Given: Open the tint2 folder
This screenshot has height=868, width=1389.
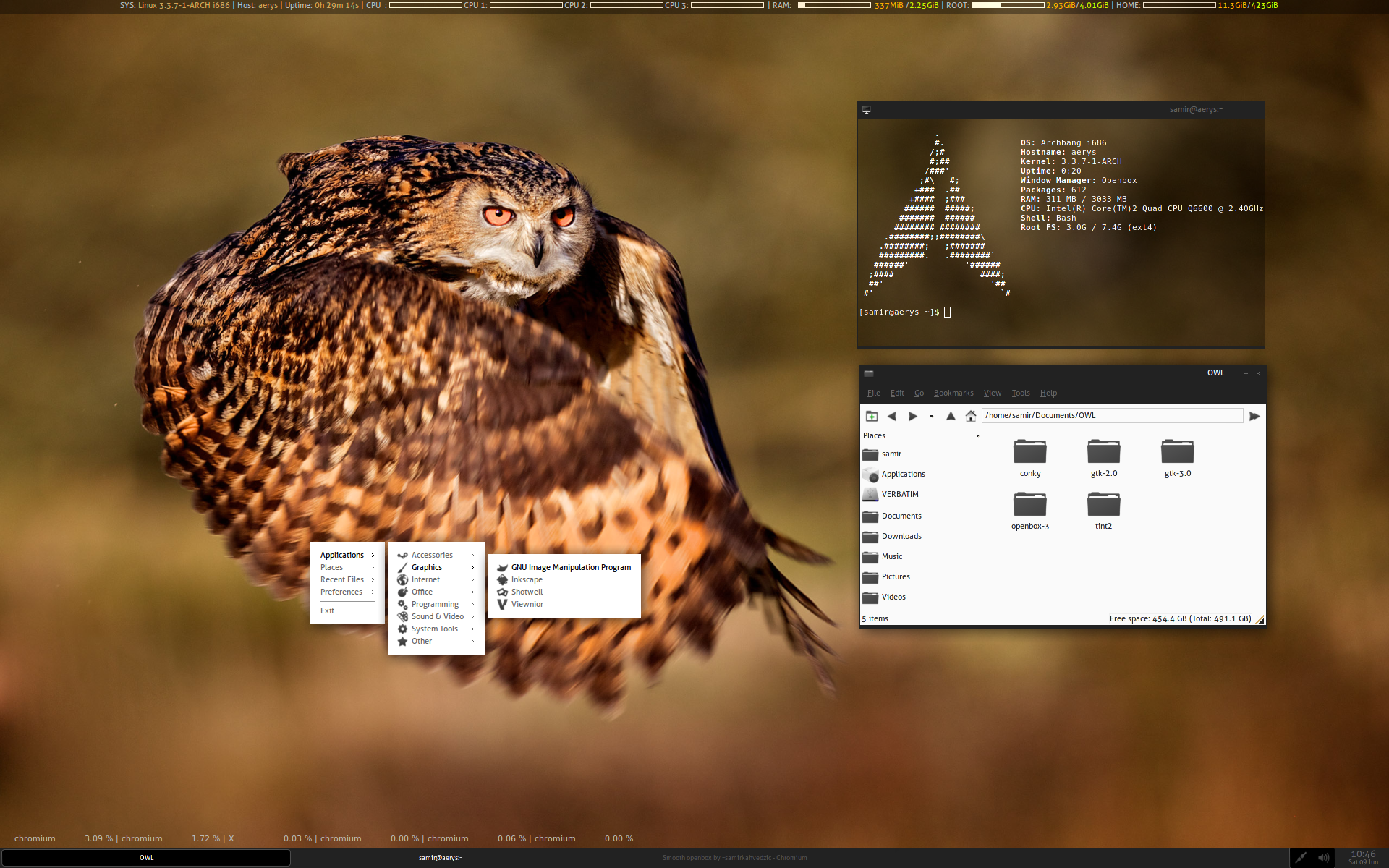Looking at the screenshot, I should (x=1103, y=511).
